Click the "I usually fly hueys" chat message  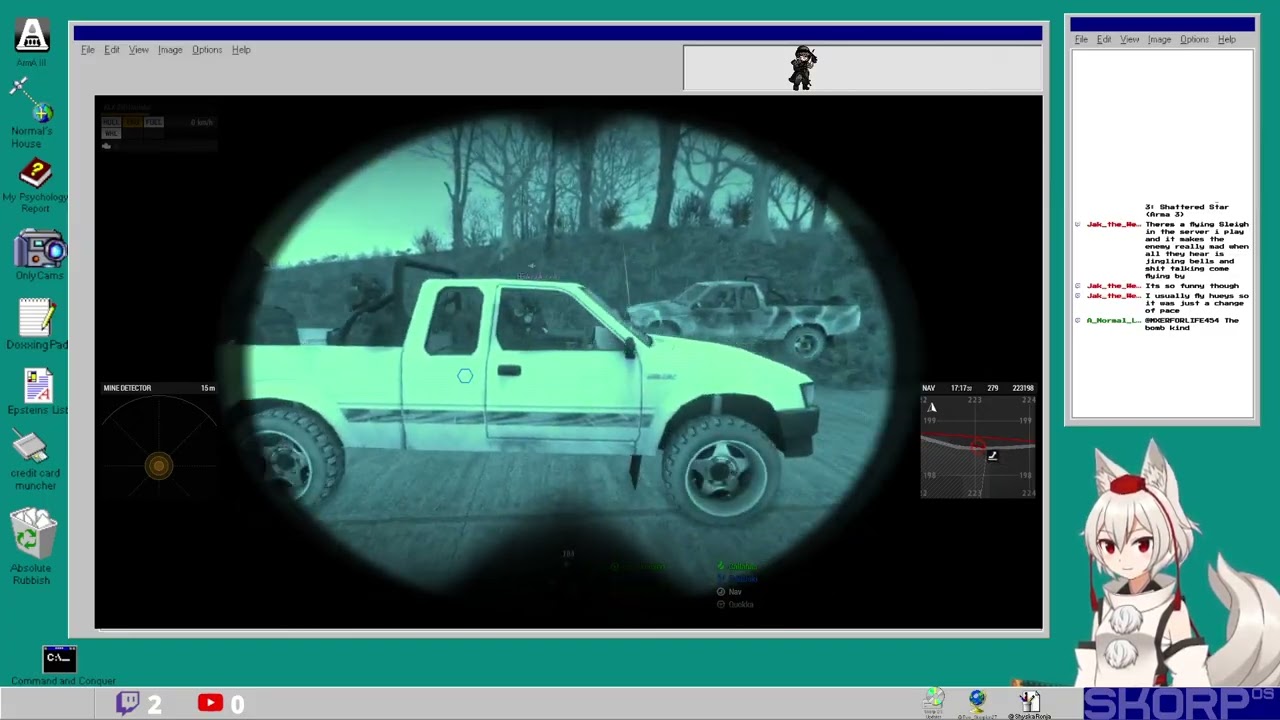pyautogui.click(x=1197, y=303)
